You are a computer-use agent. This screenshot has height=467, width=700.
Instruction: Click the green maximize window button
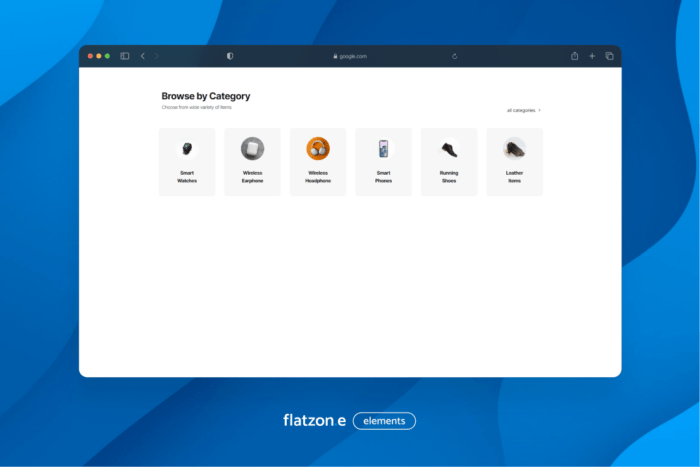coord(107,56)
